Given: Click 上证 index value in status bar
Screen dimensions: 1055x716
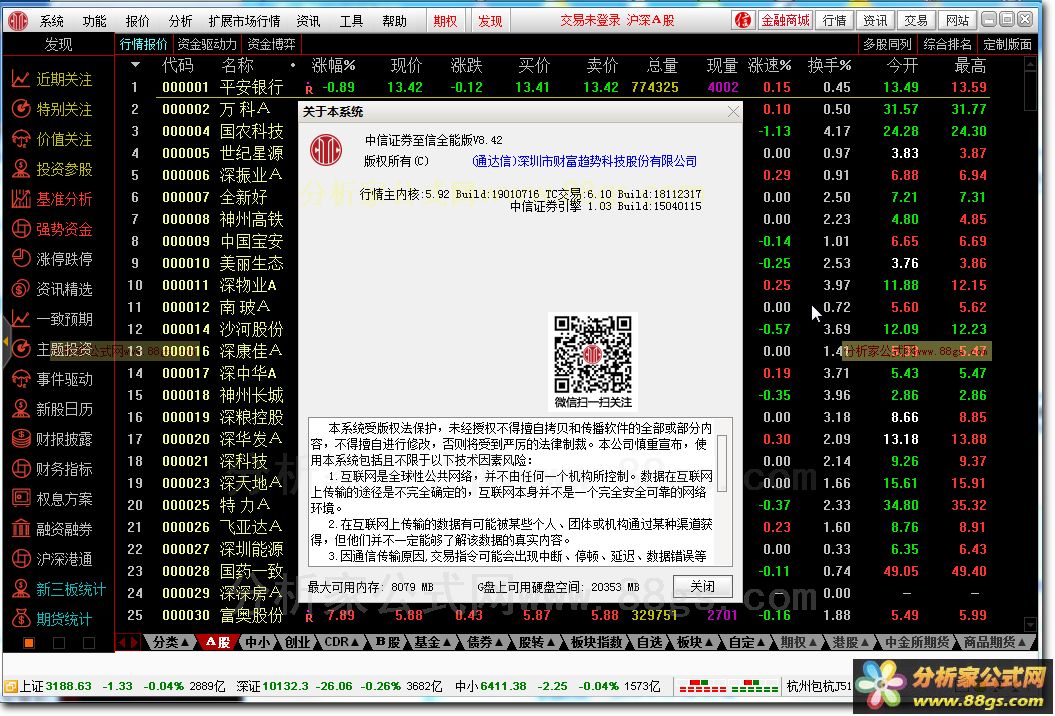Looking at the screenshot, I should [x=68, y=686].
